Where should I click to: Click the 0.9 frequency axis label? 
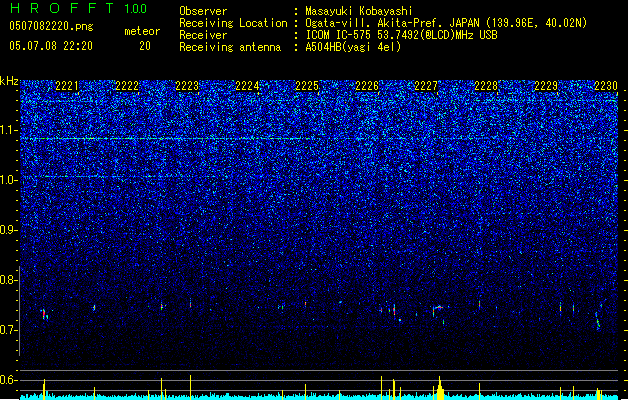point(8,230)
